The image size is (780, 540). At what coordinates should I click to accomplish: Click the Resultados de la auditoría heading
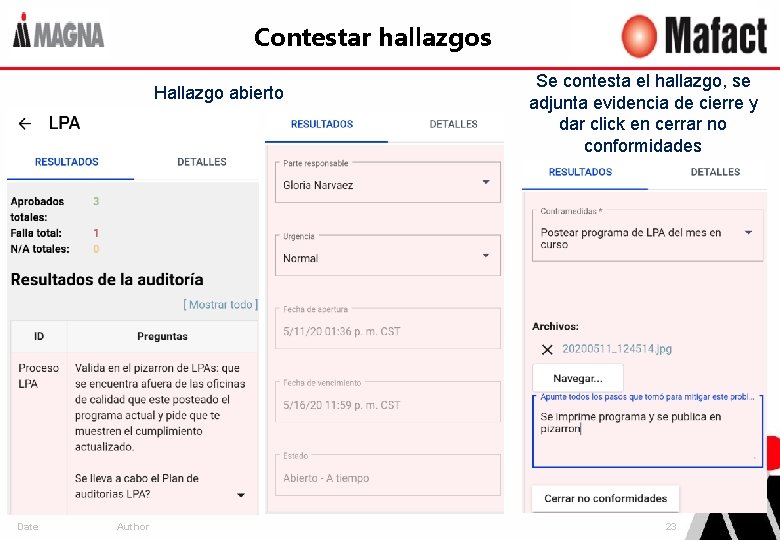coord(107,279)
